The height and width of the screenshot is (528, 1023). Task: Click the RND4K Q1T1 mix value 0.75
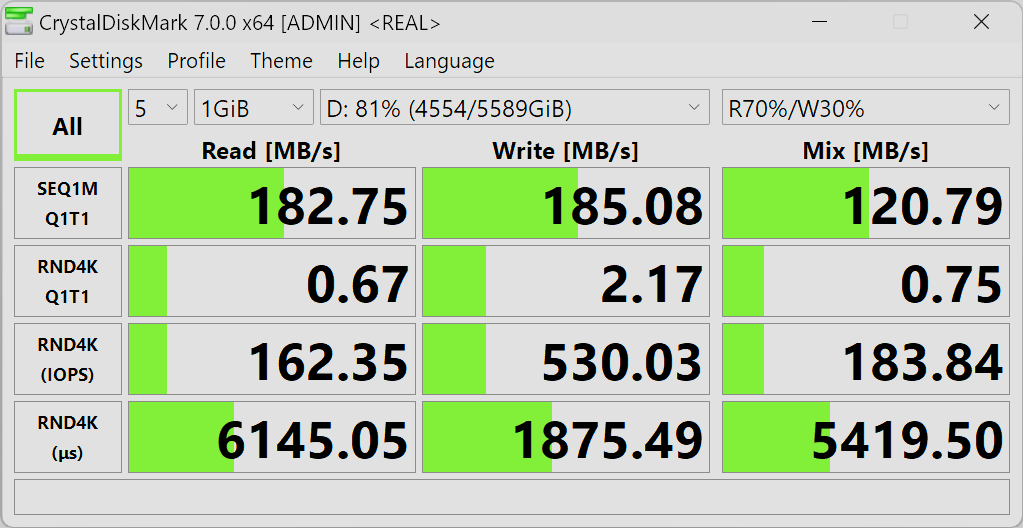tap(866, 281)
